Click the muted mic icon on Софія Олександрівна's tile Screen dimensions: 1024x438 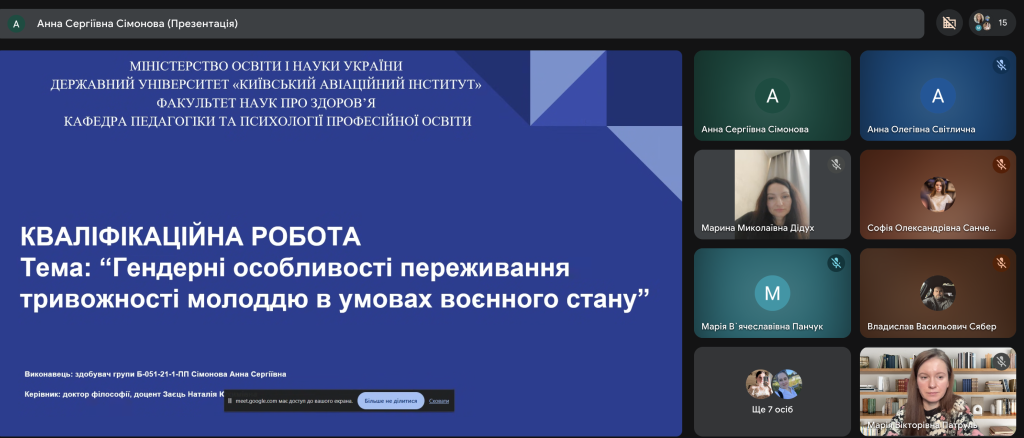[x=1000, y=164]
